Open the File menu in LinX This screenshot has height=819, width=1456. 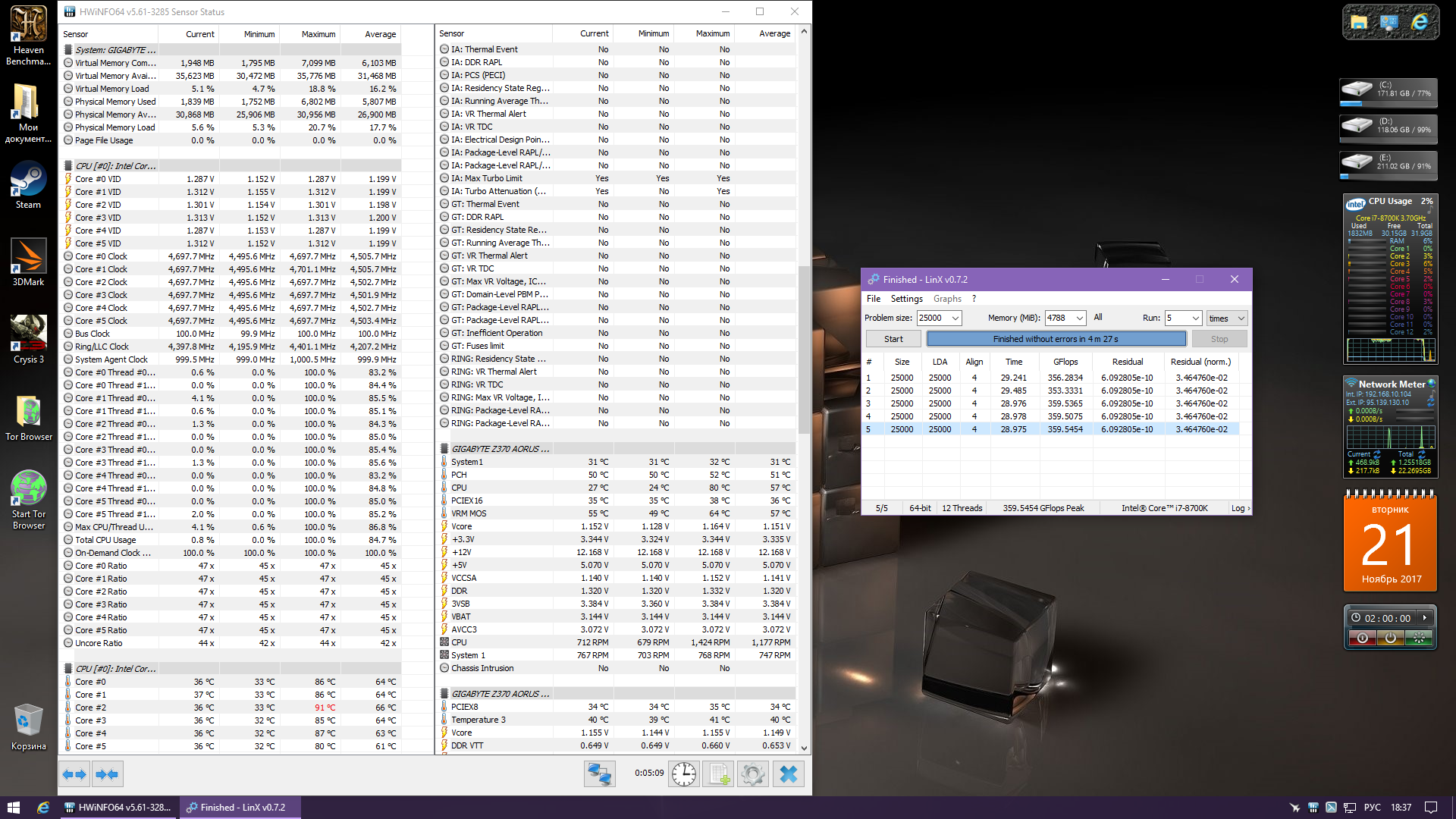coord(874,299)
